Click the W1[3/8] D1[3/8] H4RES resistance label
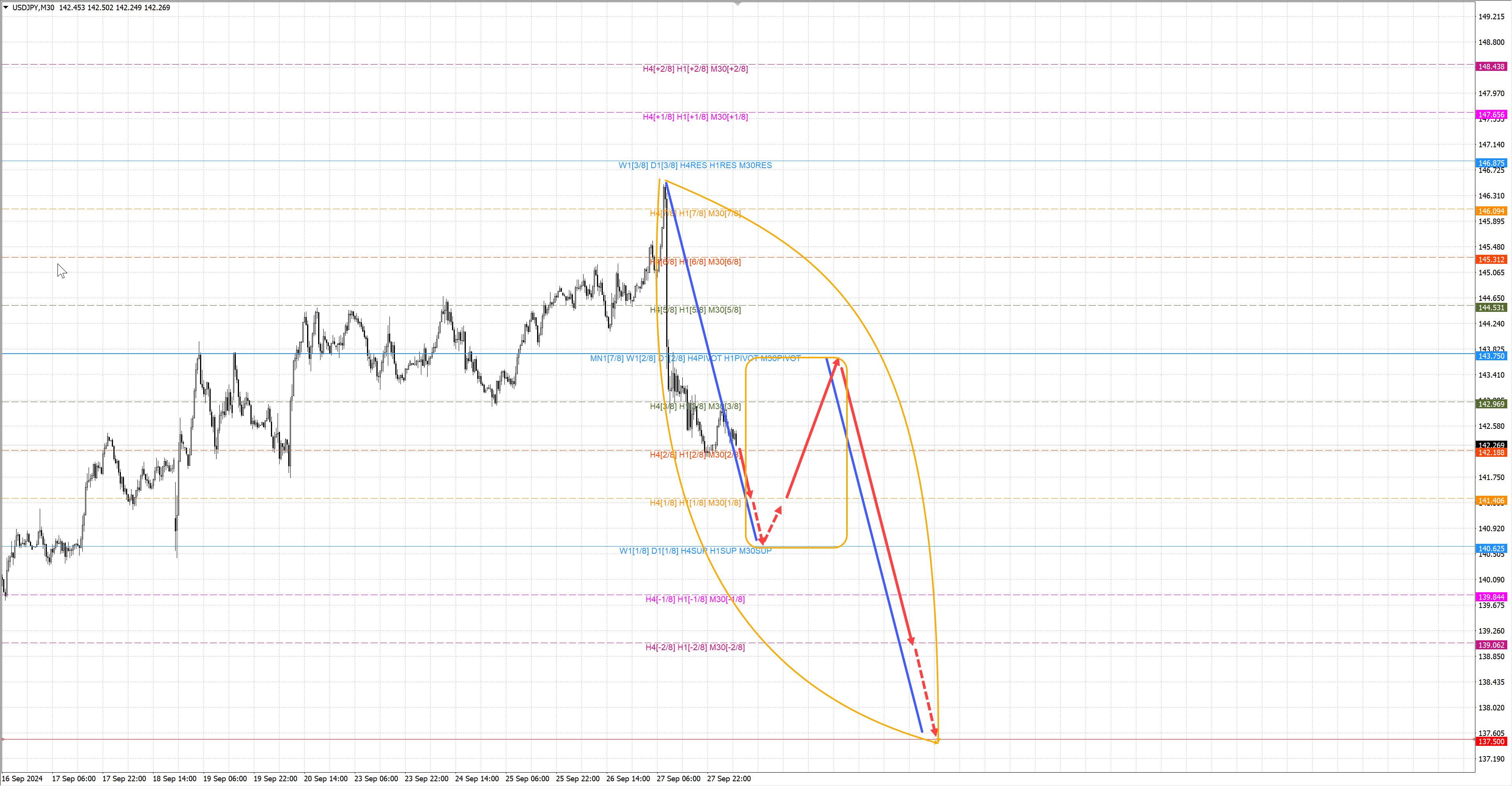 (695, 165)
